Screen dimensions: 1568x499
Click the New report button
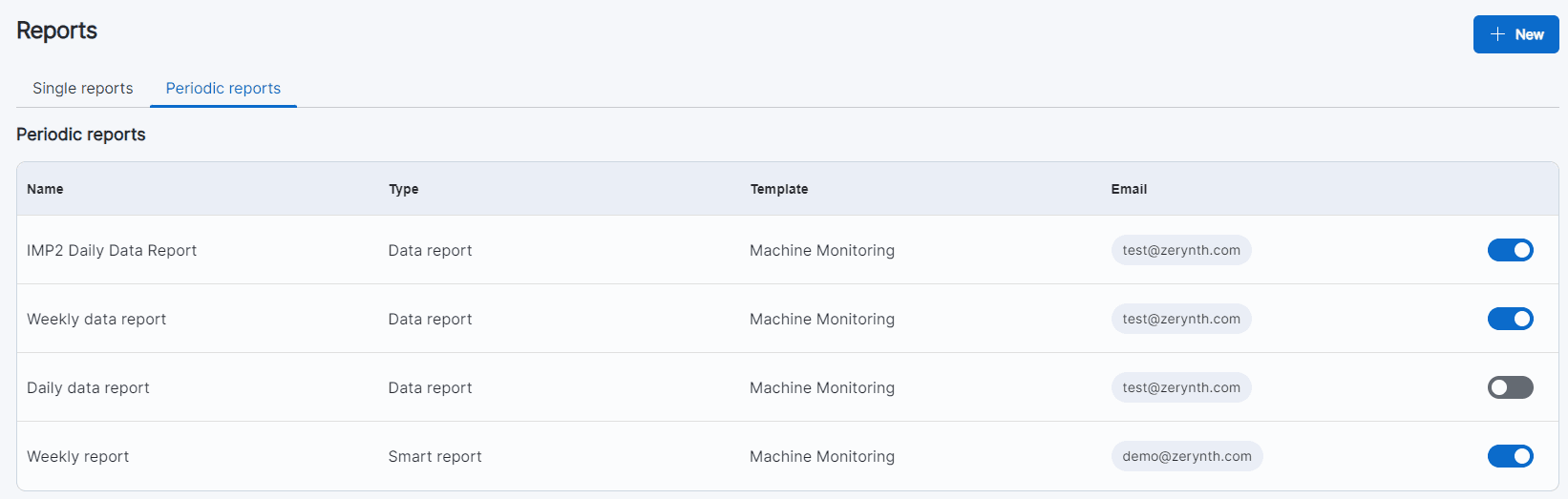click(1515, 34)
